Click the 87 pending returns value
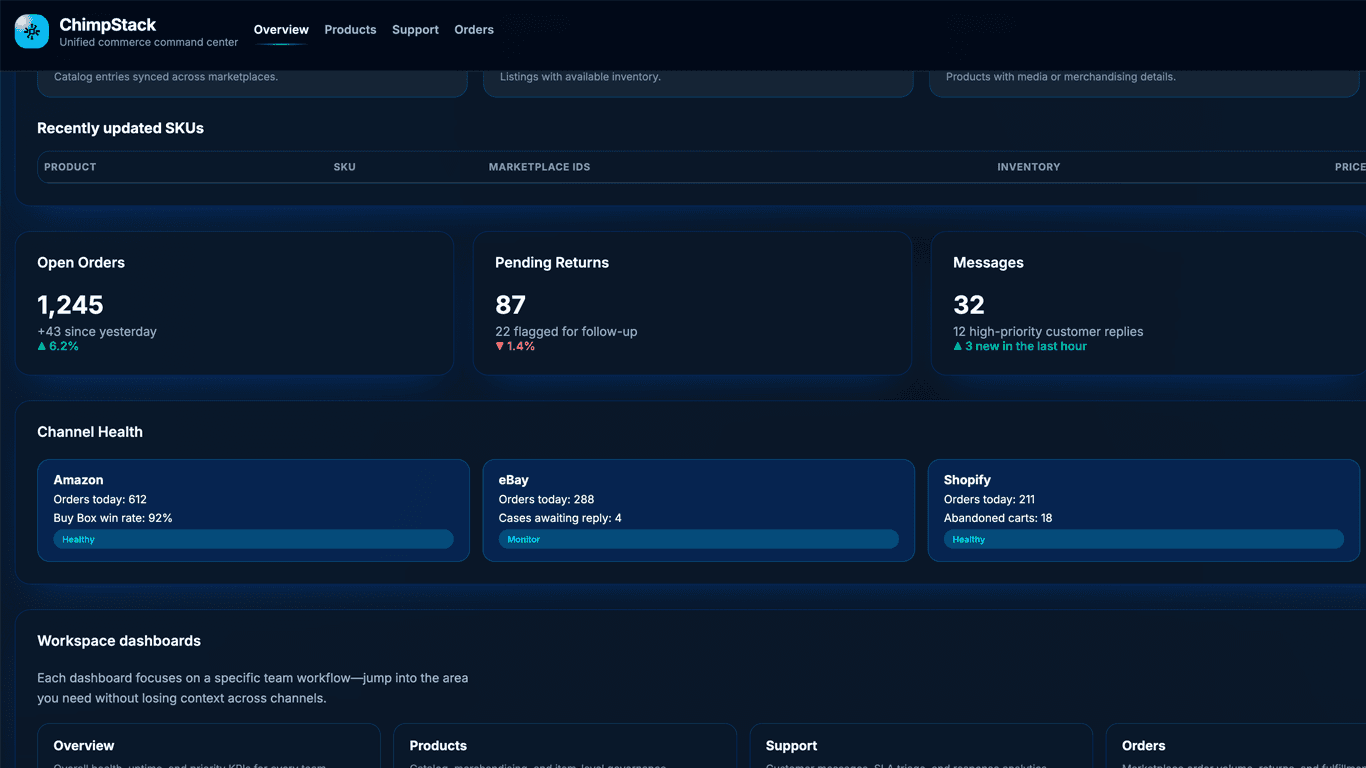The image size is (1366, 768). coord(510,305)
